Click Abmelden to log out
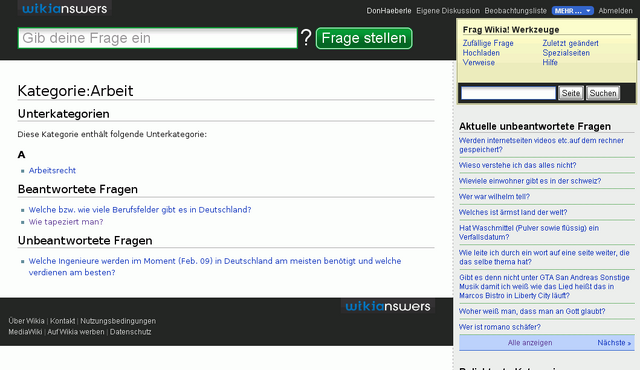640x370 pixels. click(x=615, y=11)
